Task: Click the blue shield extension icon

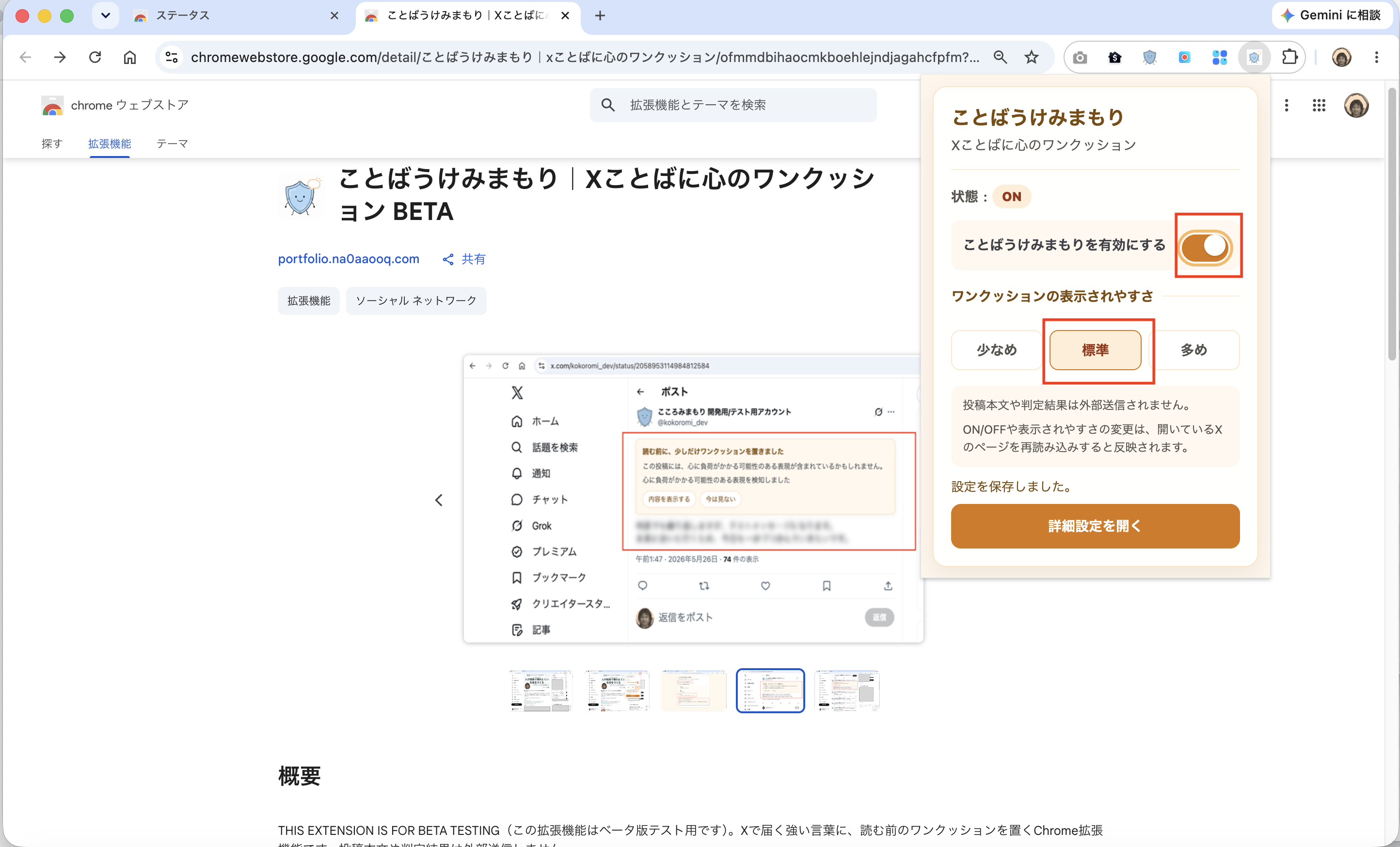Action: tap(1149, 57)
